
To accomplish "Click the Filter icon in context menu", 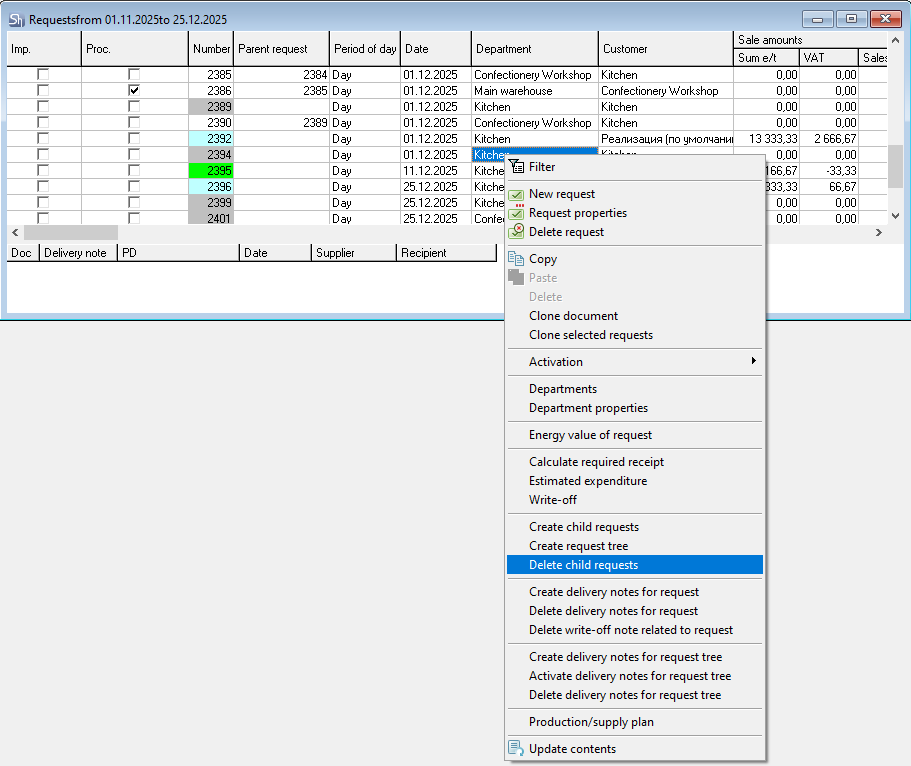I will [516, 167].
